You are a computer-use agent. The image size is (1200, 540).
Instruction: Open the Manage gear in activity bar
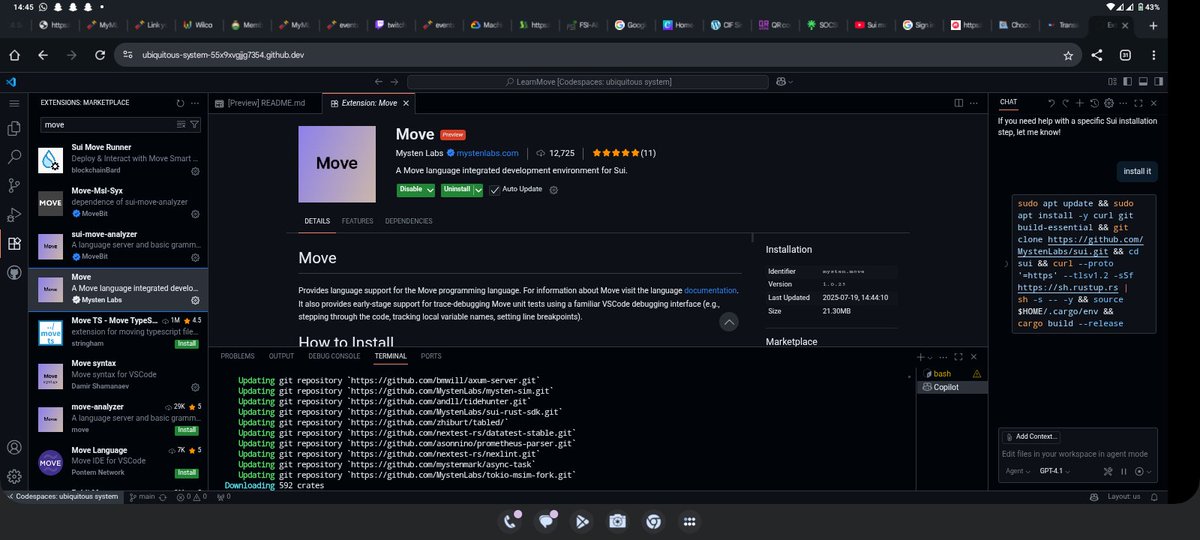[14, 476]
